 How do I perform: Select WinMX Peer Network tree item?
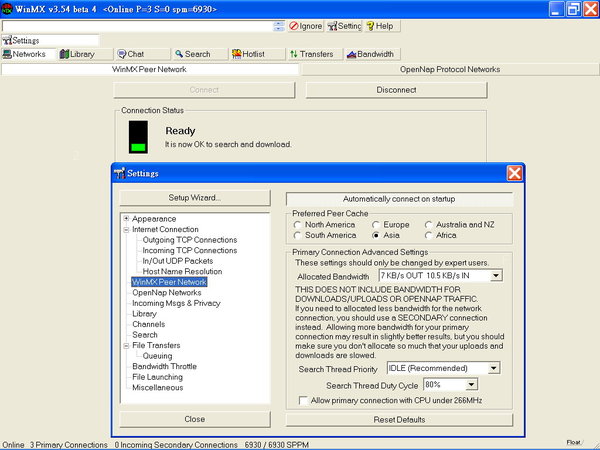coord(169,282)
